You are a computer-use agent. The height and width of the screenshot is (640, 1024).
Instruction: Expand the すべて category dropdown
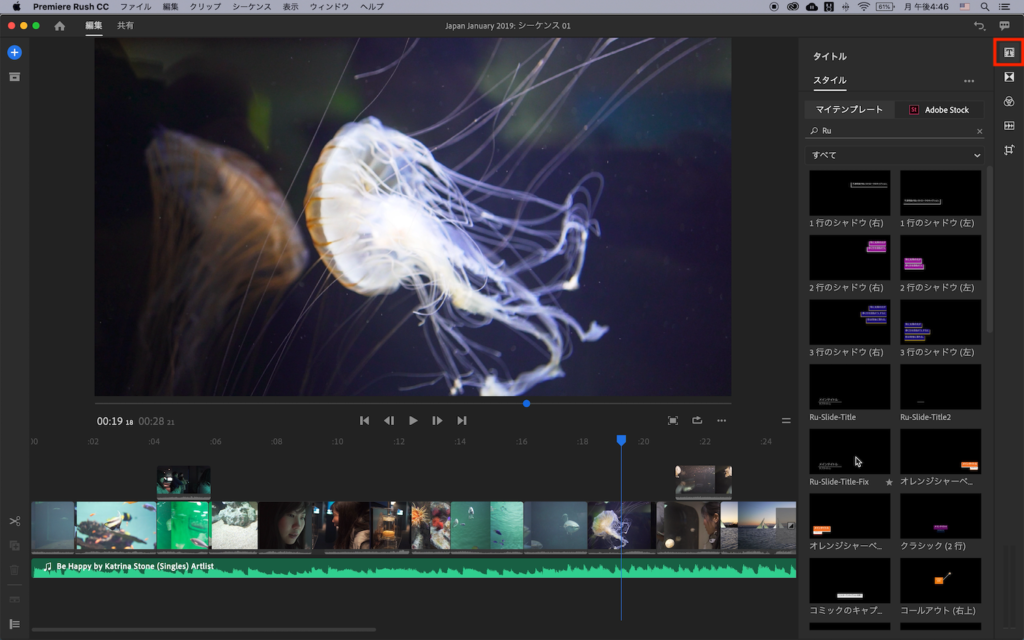pyautogui.click(x=895, y=155)
